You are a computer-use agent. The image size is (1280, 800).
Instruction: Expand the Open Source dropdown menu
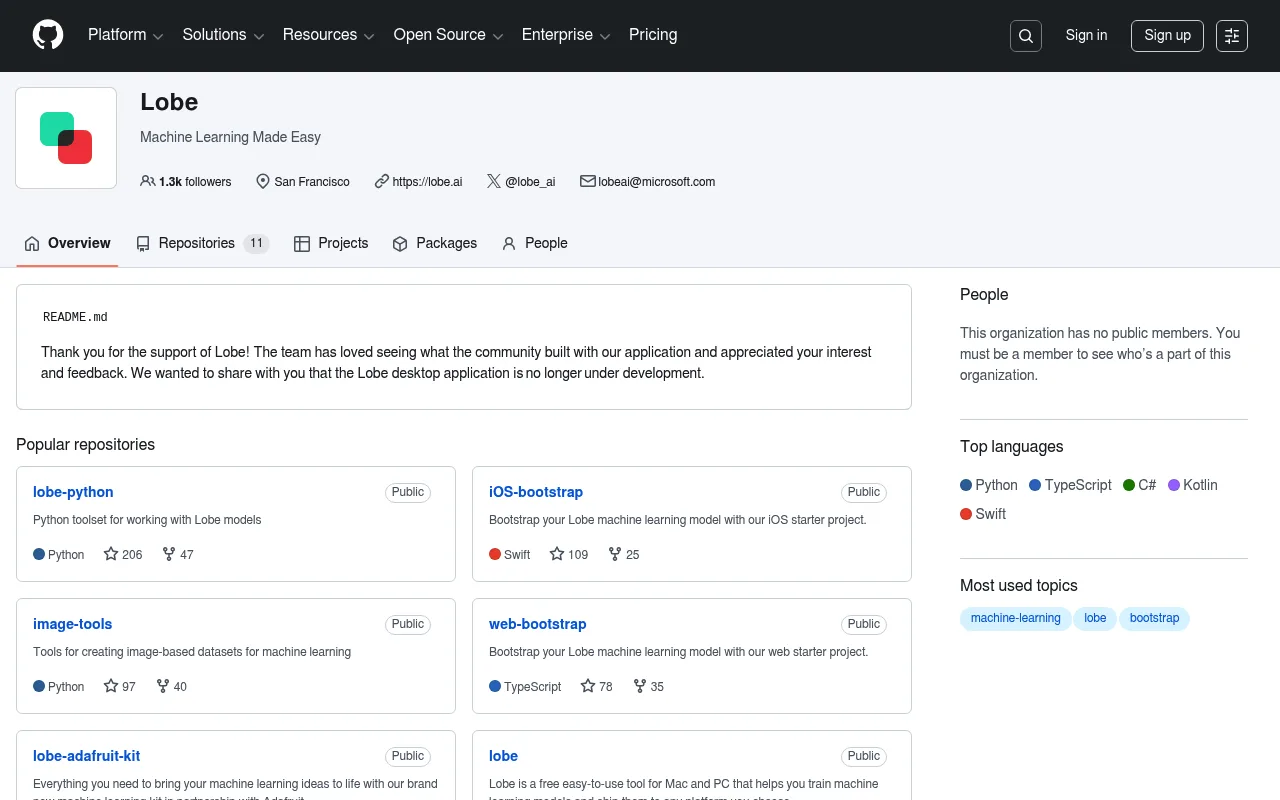(x=448, y=35)
